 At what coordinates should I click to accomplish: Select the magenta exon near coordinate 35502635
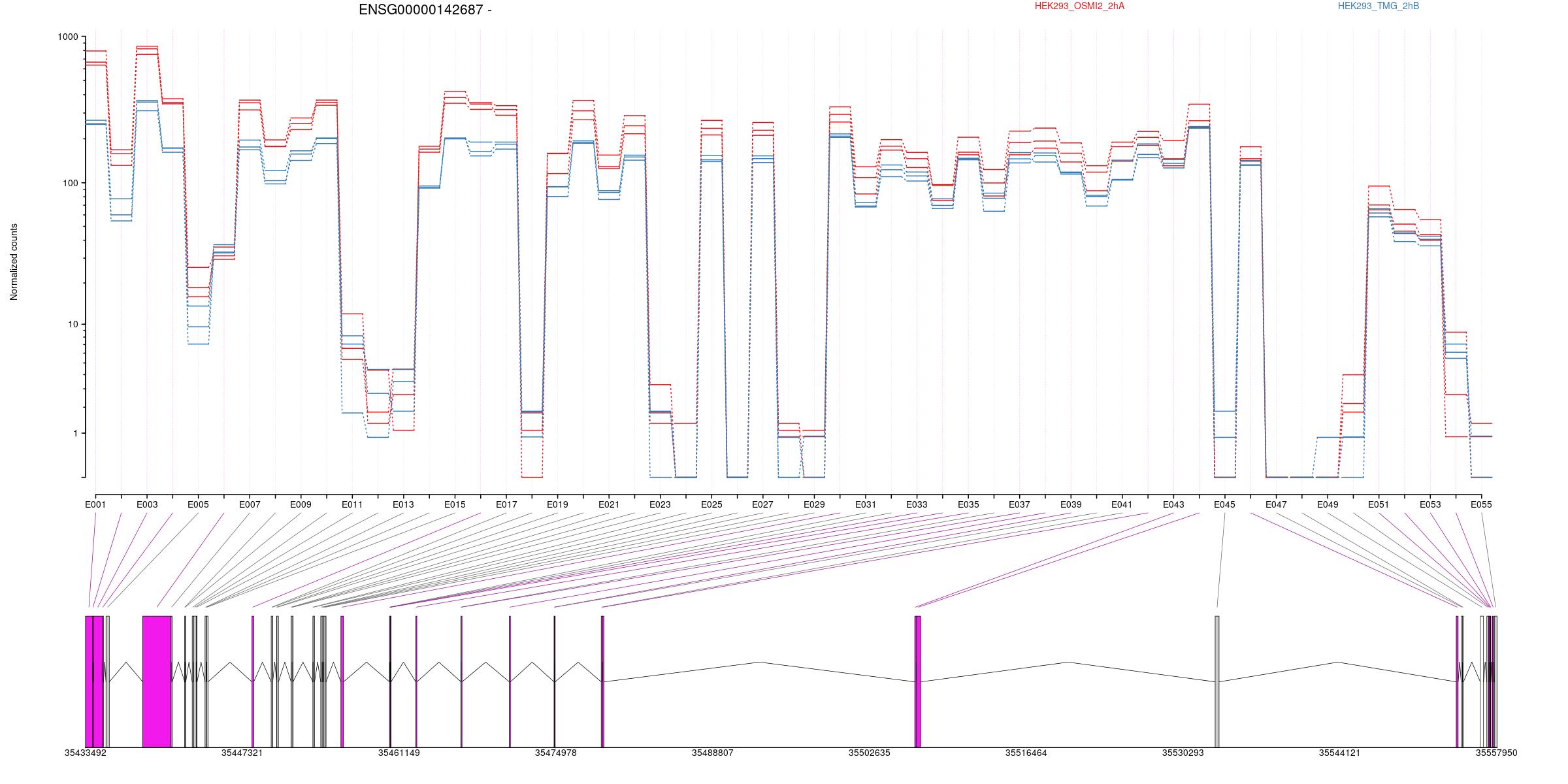(918, 681)
